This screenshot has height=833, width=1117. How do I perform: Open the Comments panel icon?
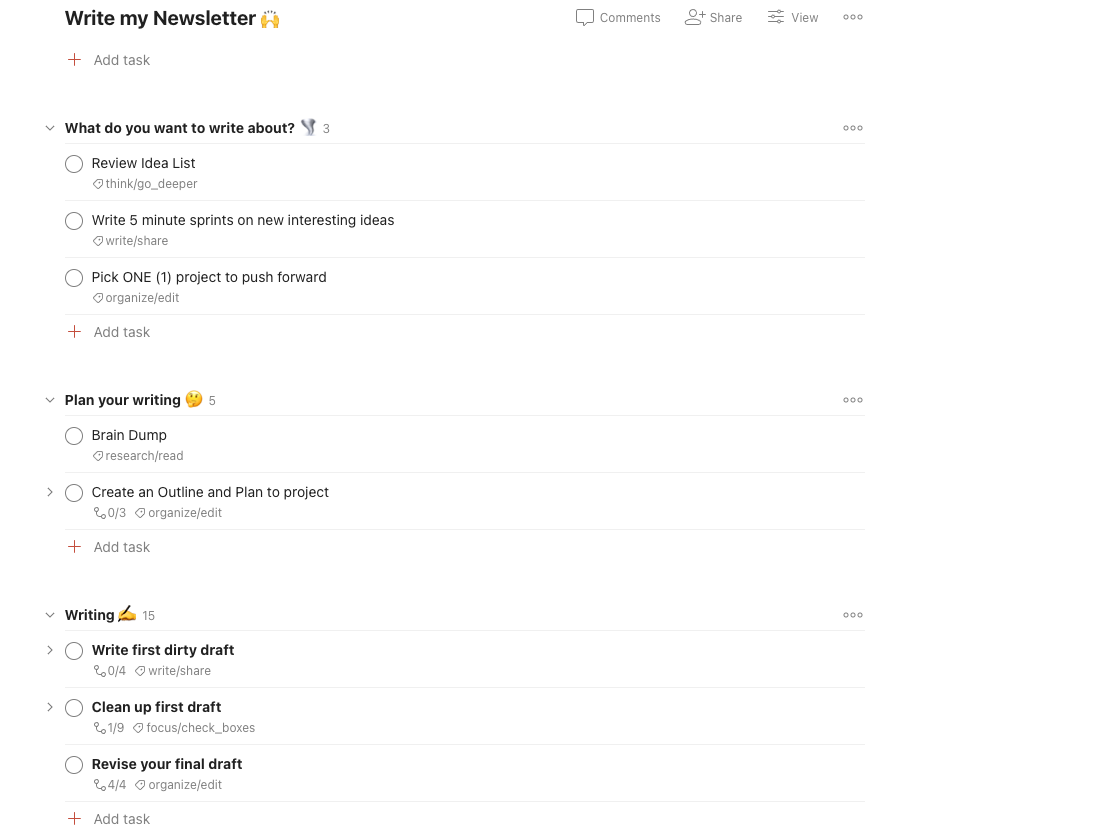(584, 18)
